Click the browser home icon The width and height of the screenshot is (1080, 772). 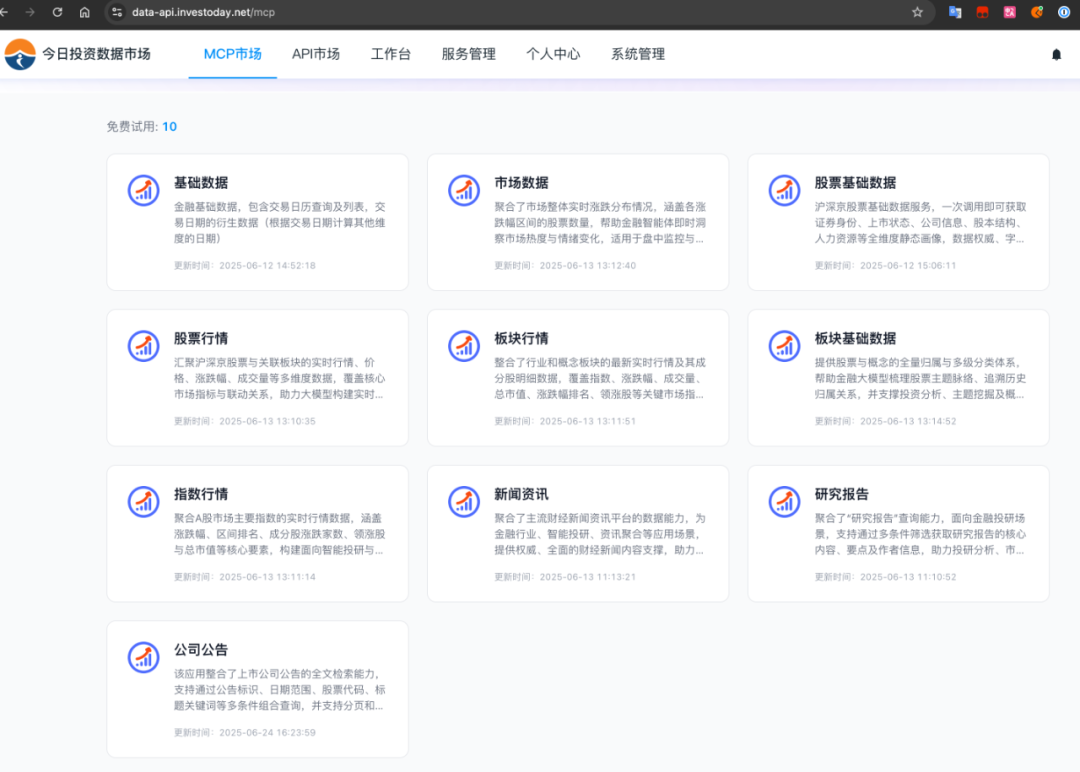(x=86, y=13)
